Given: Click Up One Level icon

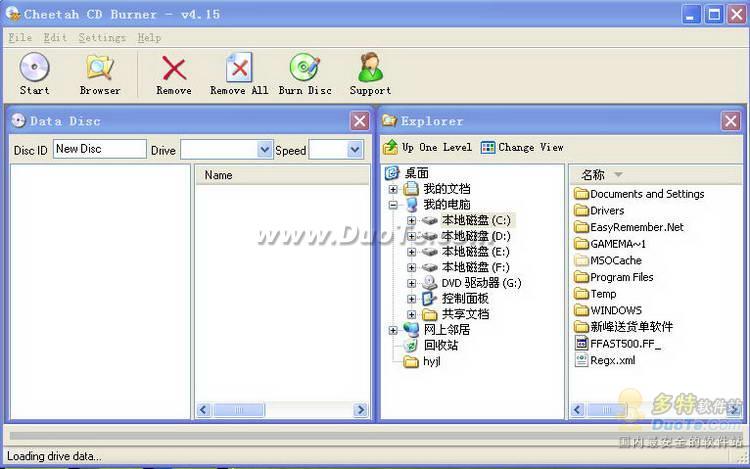Looking at the screenshot, I should tap(391, 147).
